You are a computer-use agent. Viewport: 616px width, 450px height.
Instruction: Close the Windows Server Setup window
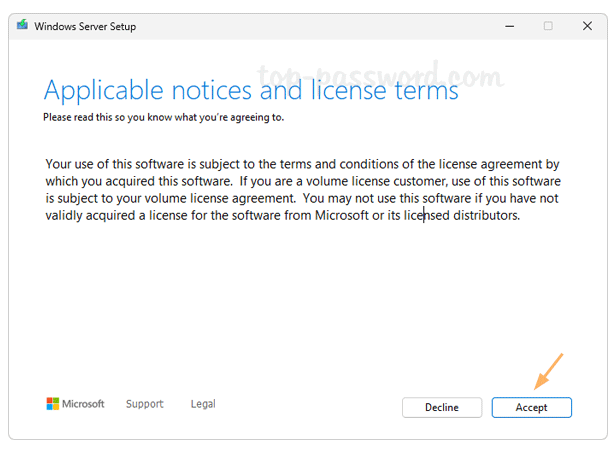(587, 26)
